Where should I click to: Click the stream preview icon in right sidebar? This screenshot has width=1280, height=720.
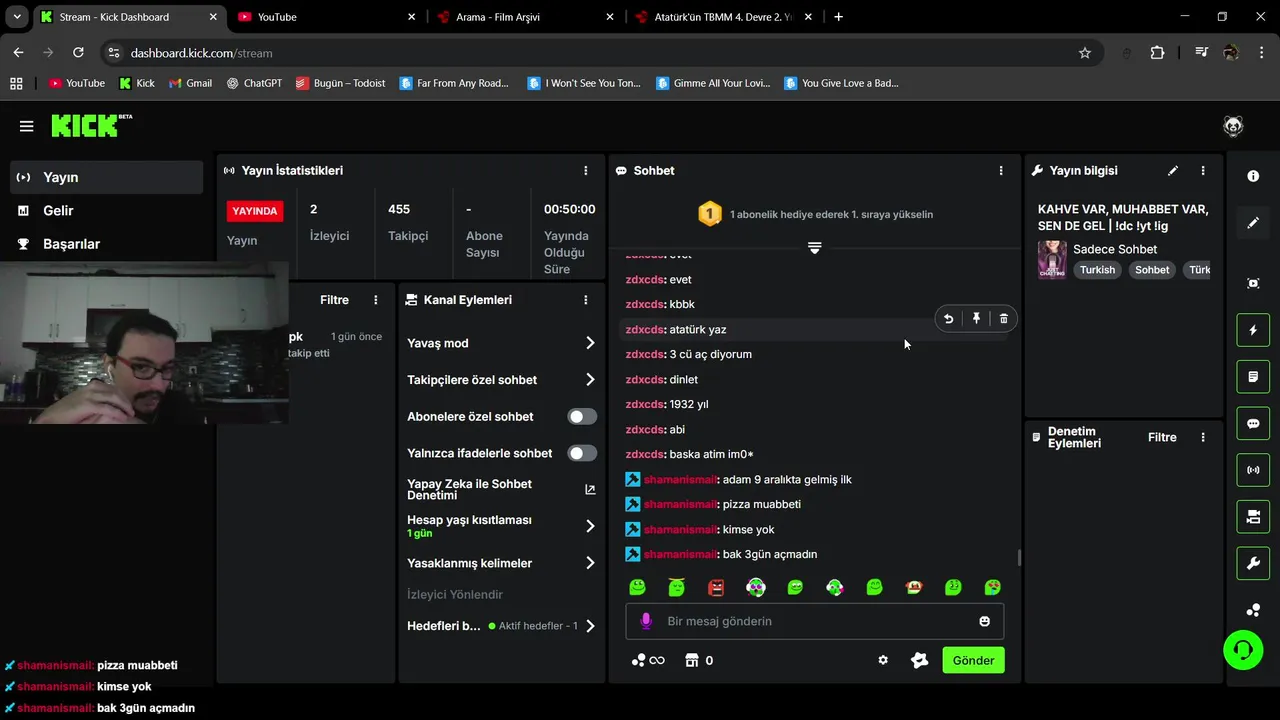click(x=1253, y=283)
